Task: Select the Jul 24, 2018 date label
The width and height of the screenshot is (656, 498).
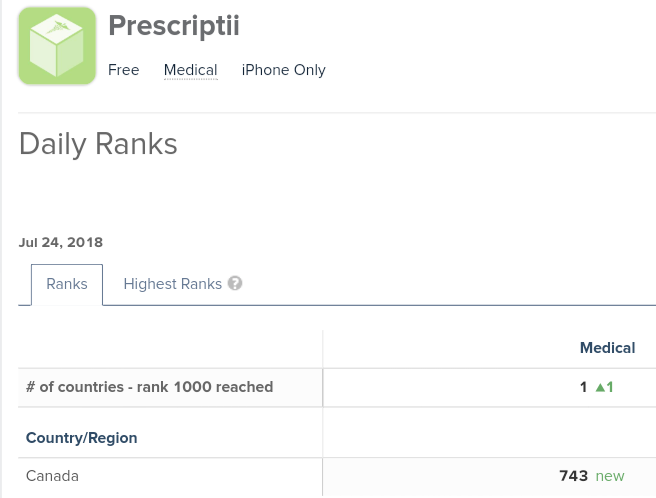Action: click(x=60, y=242)
